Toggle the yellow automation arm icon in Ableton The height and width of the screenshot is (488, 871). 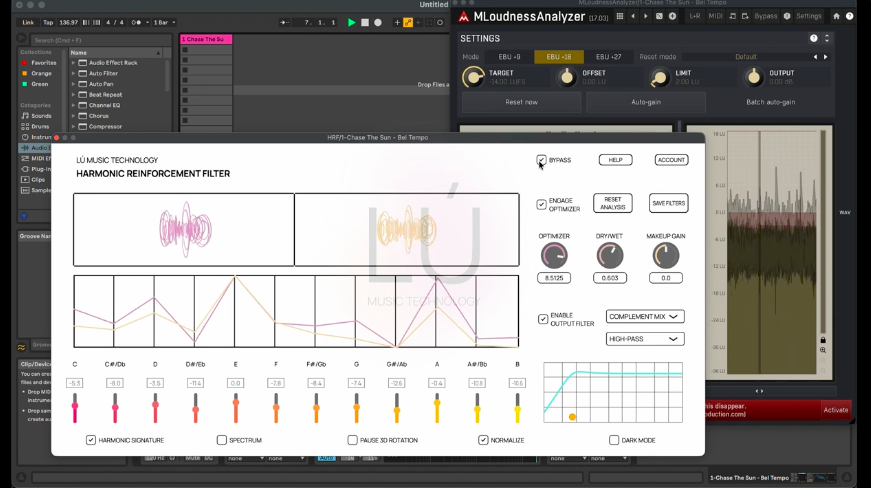tap(408, 23)
